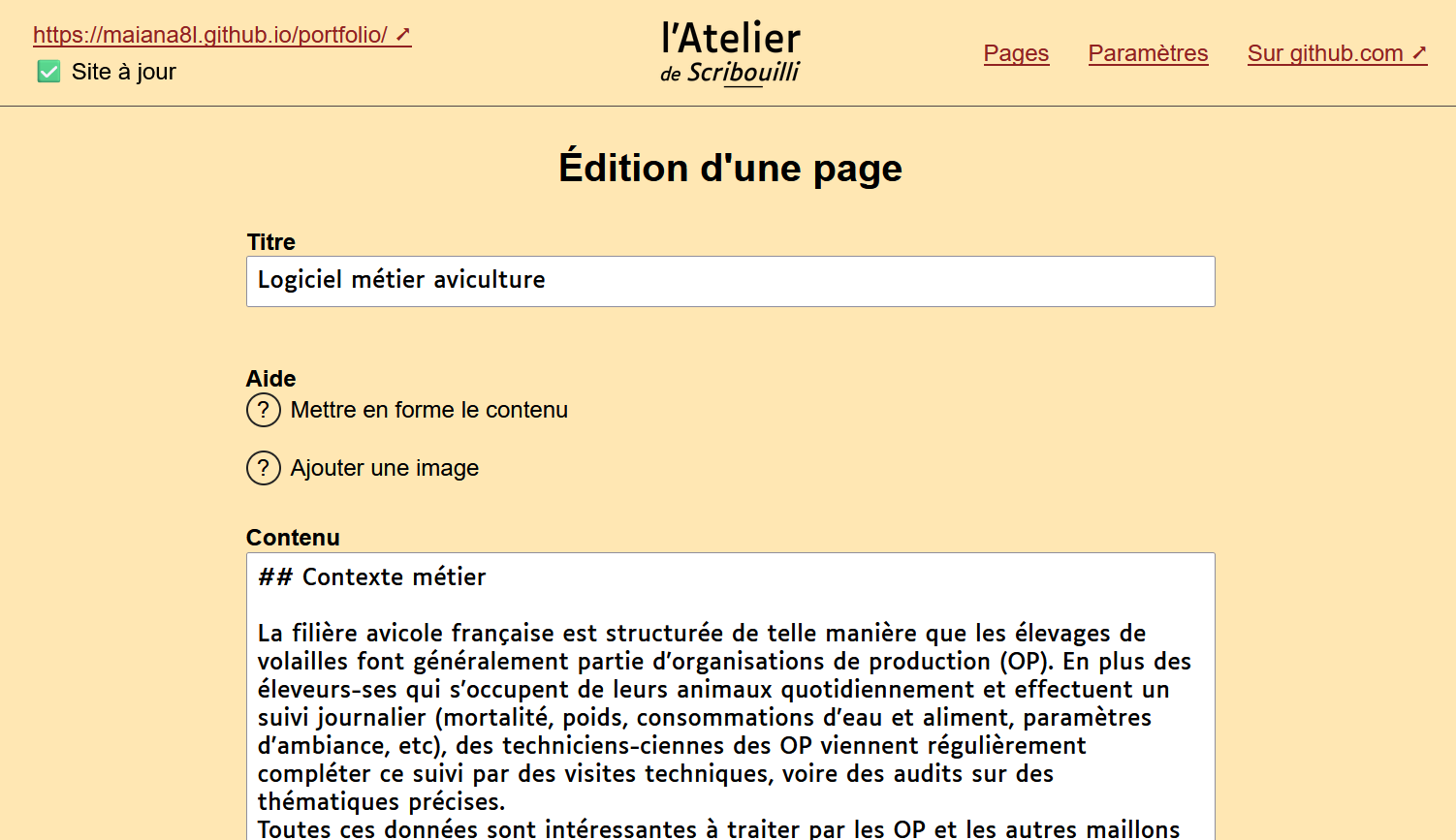Open the Sur github.com external link
Screen dimensions: 1456x840
(1337, 53)
